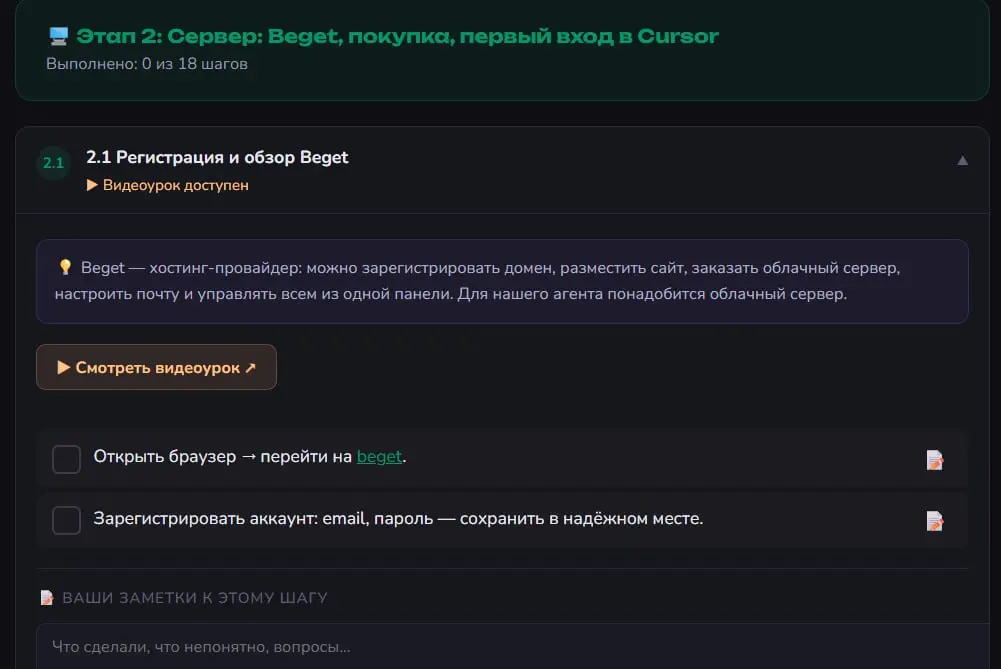The width and height of the screenshot is (1001, 669).
Task: Click the Выполнено: 0 из 18 шагов text
Action: pyautogui.click(x=147, y=64)
